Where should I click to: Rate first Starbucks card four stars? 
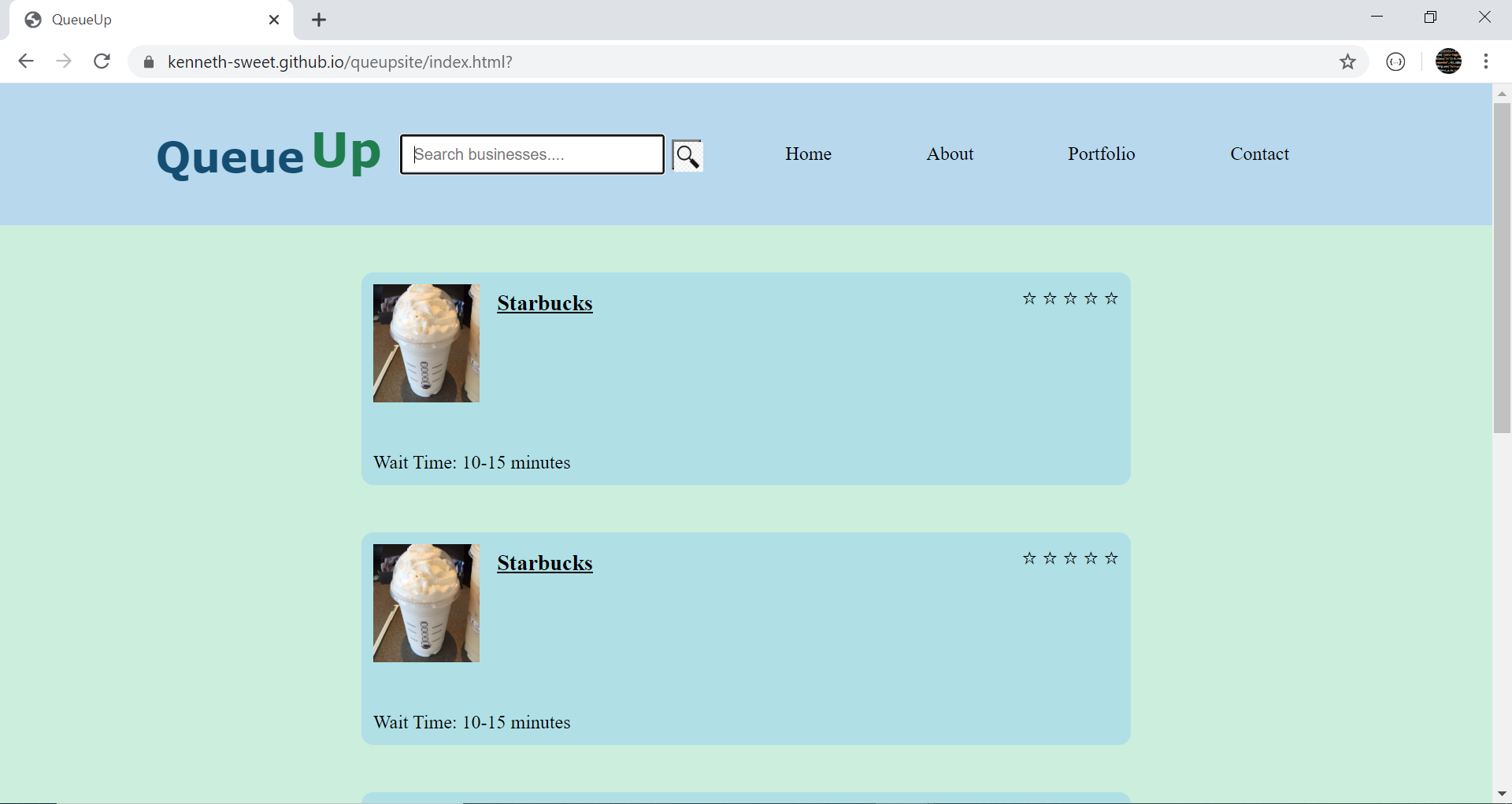1091,298
